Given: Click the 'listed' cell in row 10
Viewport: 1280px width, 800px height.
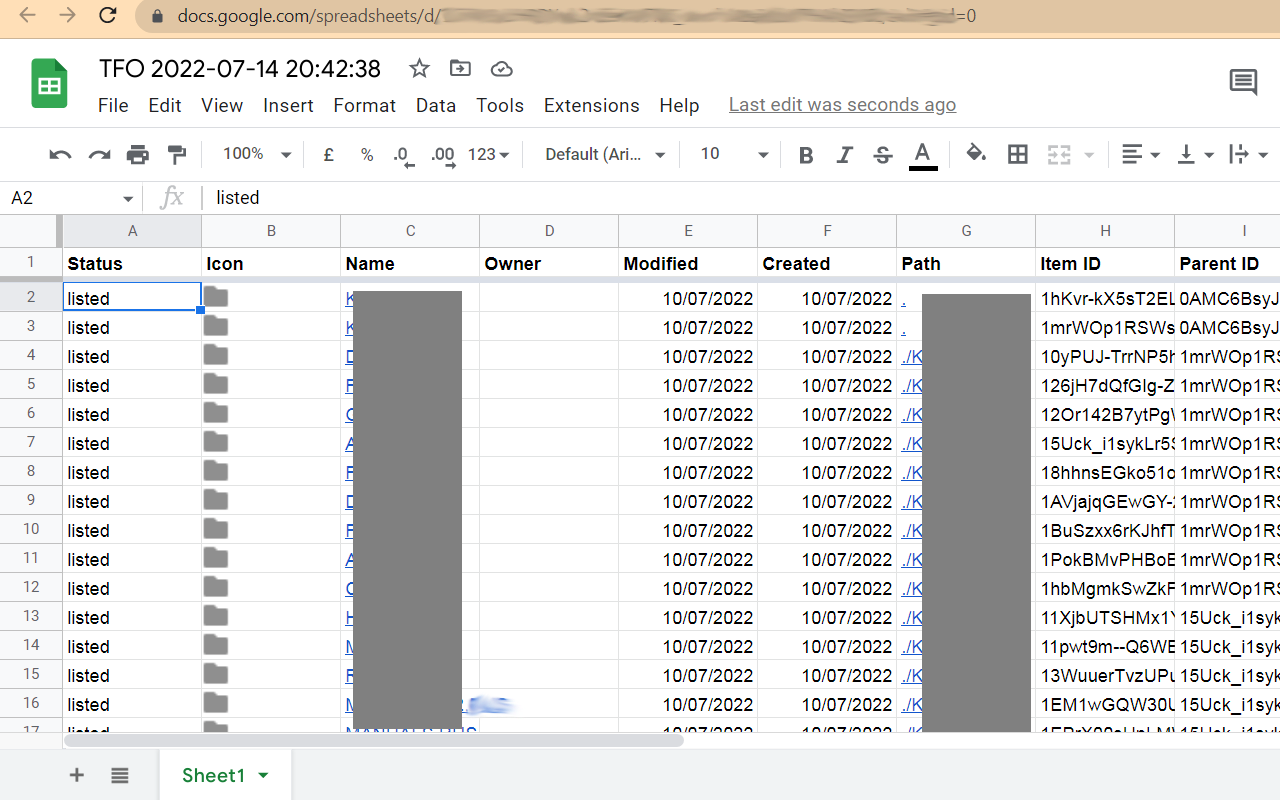Looking at the screenshot, I should click(x=132, y=530).
